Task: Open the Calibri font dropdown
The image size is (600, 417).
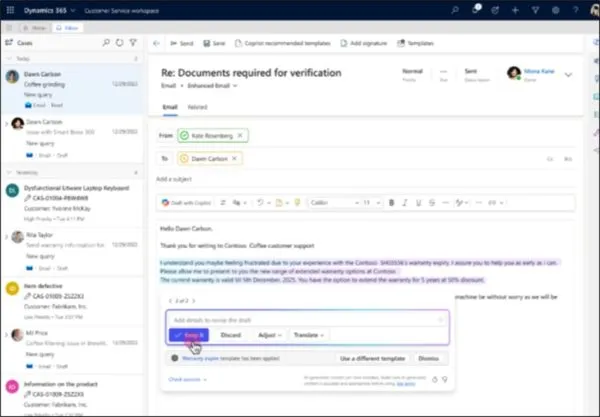Action: pos(335,203)
